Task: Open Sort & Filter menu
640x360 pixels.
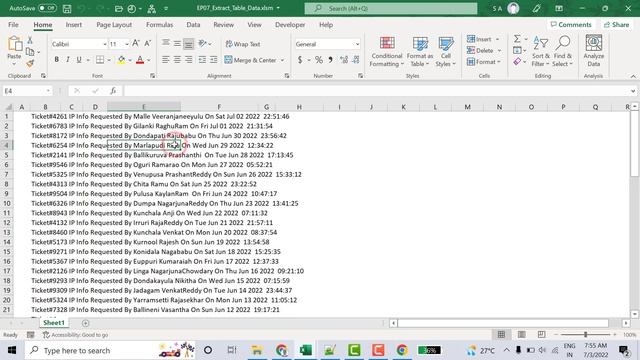Action: click(541, 52)
